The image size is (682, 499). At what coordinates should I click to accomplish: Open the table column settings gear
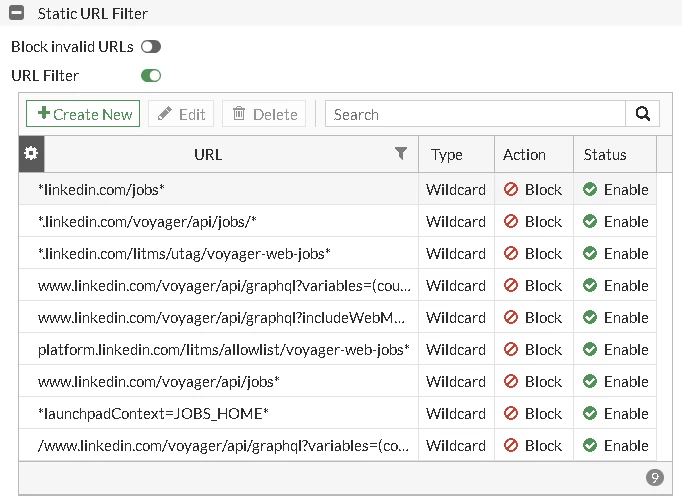(x=31, y=154)
